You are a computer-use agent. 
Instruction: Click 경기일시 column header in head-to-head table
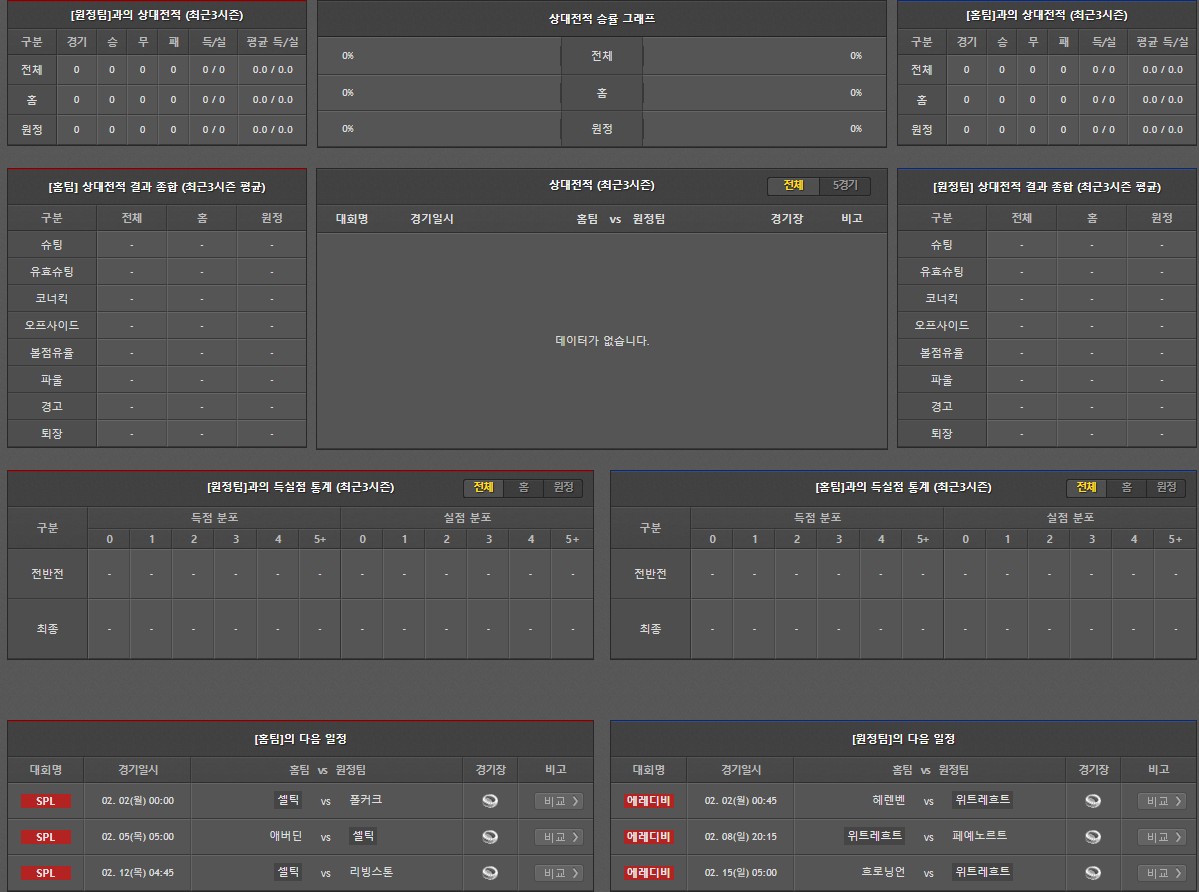(431, 219)
